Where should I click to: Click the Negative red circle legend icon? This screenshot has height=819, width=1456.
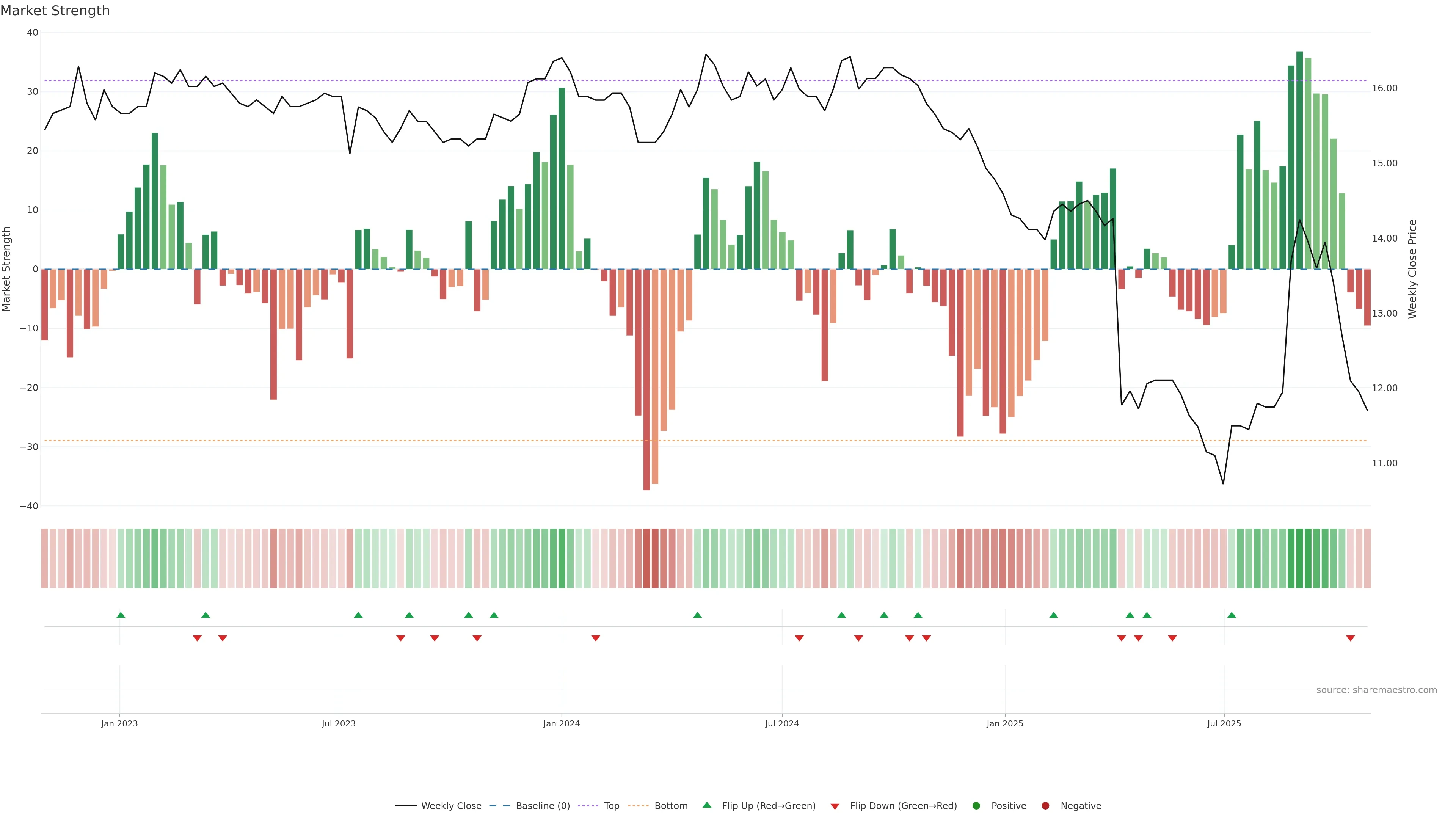click(x=1045, y=805)
